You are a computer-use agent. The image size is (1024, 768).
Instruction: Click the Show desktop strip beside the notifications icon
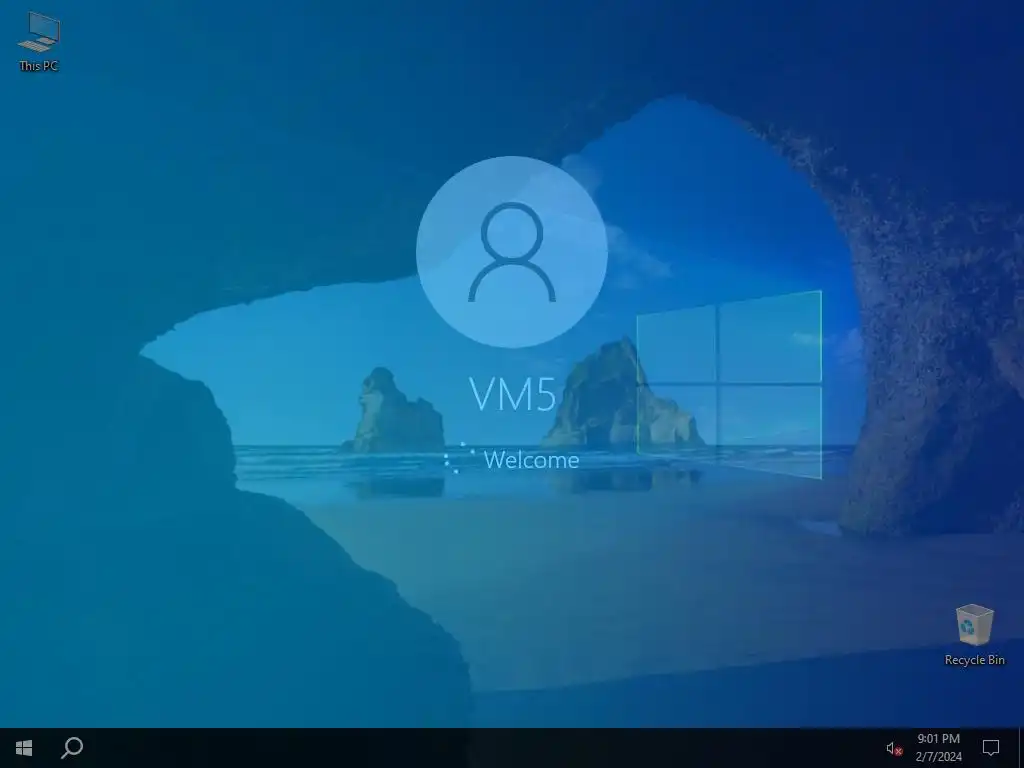pyautogui.click(x=1021, y=748)
